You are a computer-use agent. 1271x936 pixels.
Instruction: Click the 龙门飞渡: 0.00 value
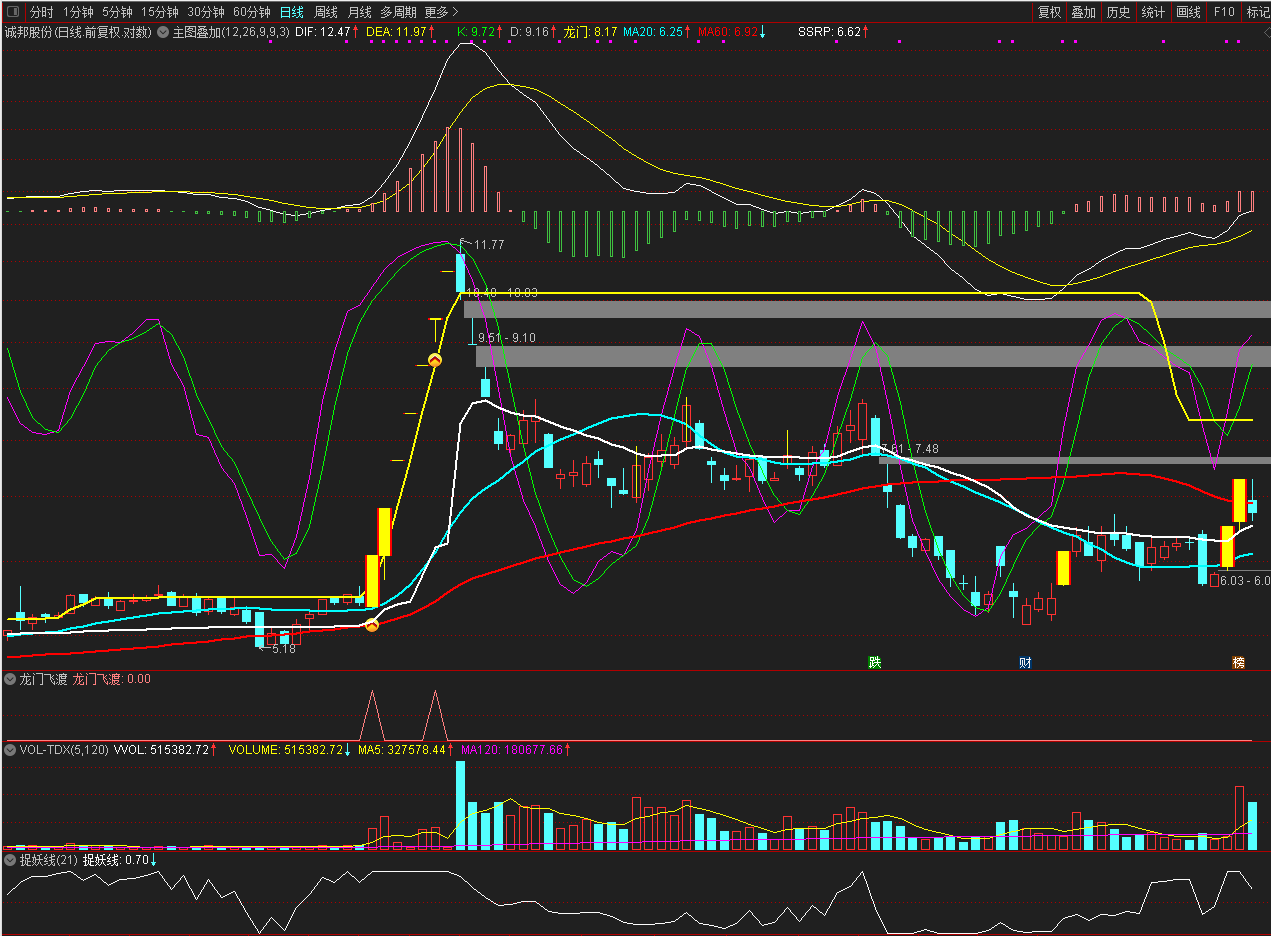(x=112, y=679)
